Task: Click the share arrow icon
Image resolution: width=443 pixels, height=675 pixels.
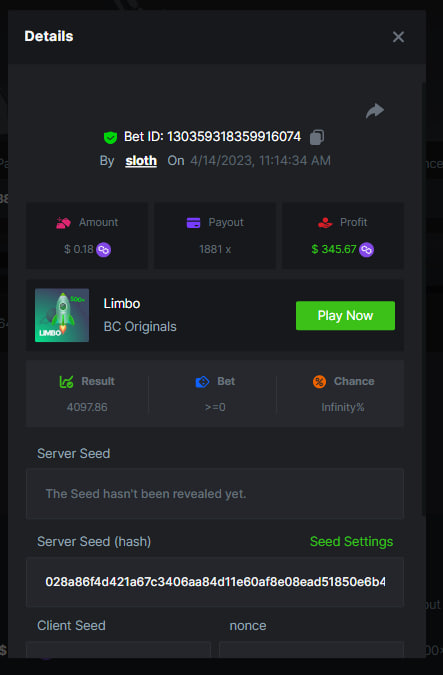Action: pos(375,111)
